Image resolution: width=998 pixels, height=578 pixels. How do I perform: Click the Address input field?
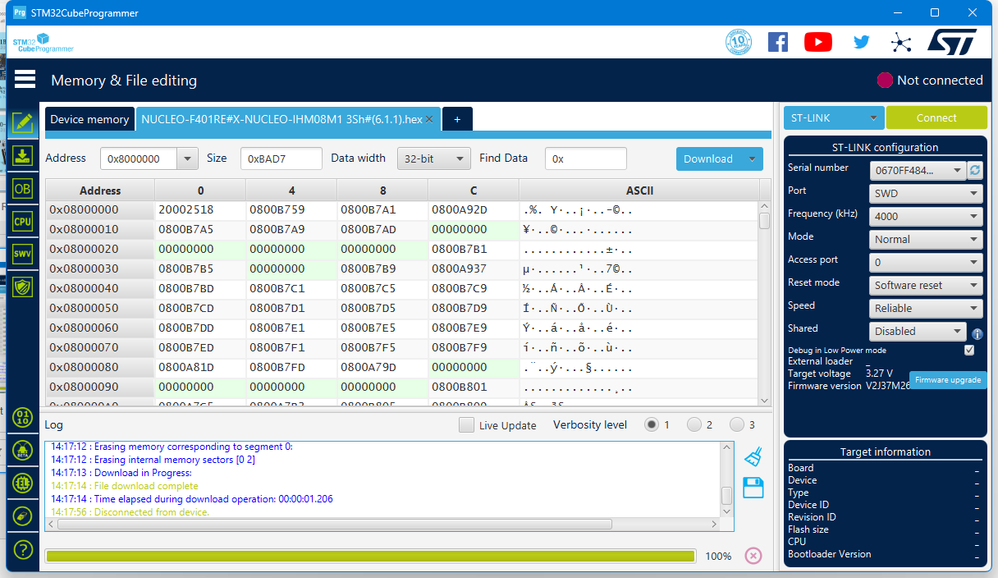point(139,159)
